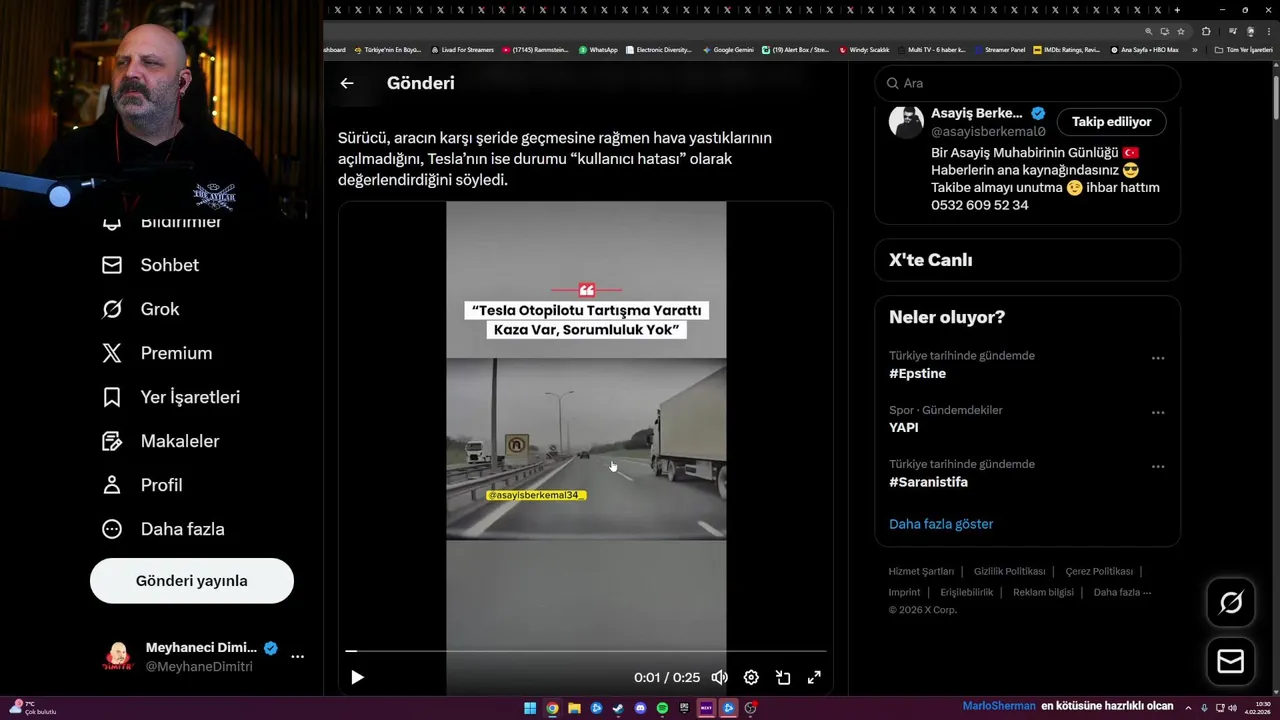The image size is (1280, 720).
Task: Open Tüm Yer İşaretleri folder
Action: coord(1244,49)
